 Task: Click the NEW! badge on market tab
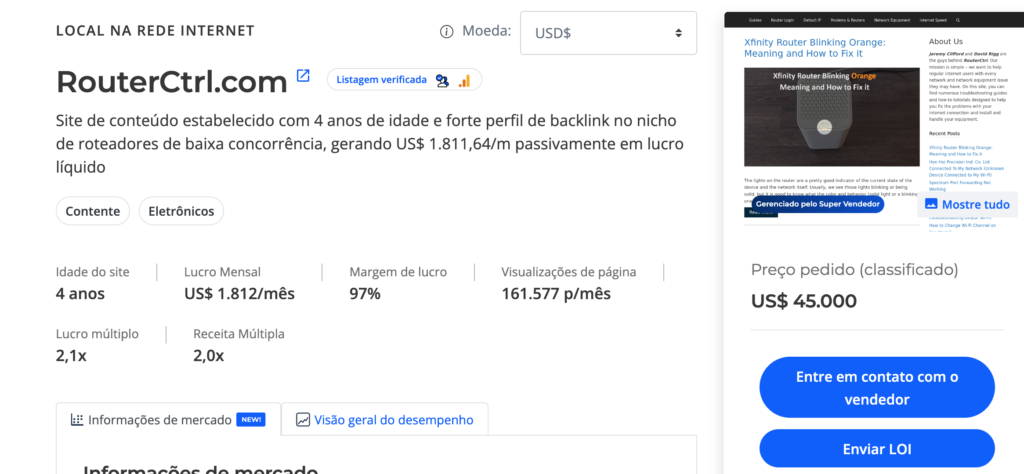click(x=251, y=419)
